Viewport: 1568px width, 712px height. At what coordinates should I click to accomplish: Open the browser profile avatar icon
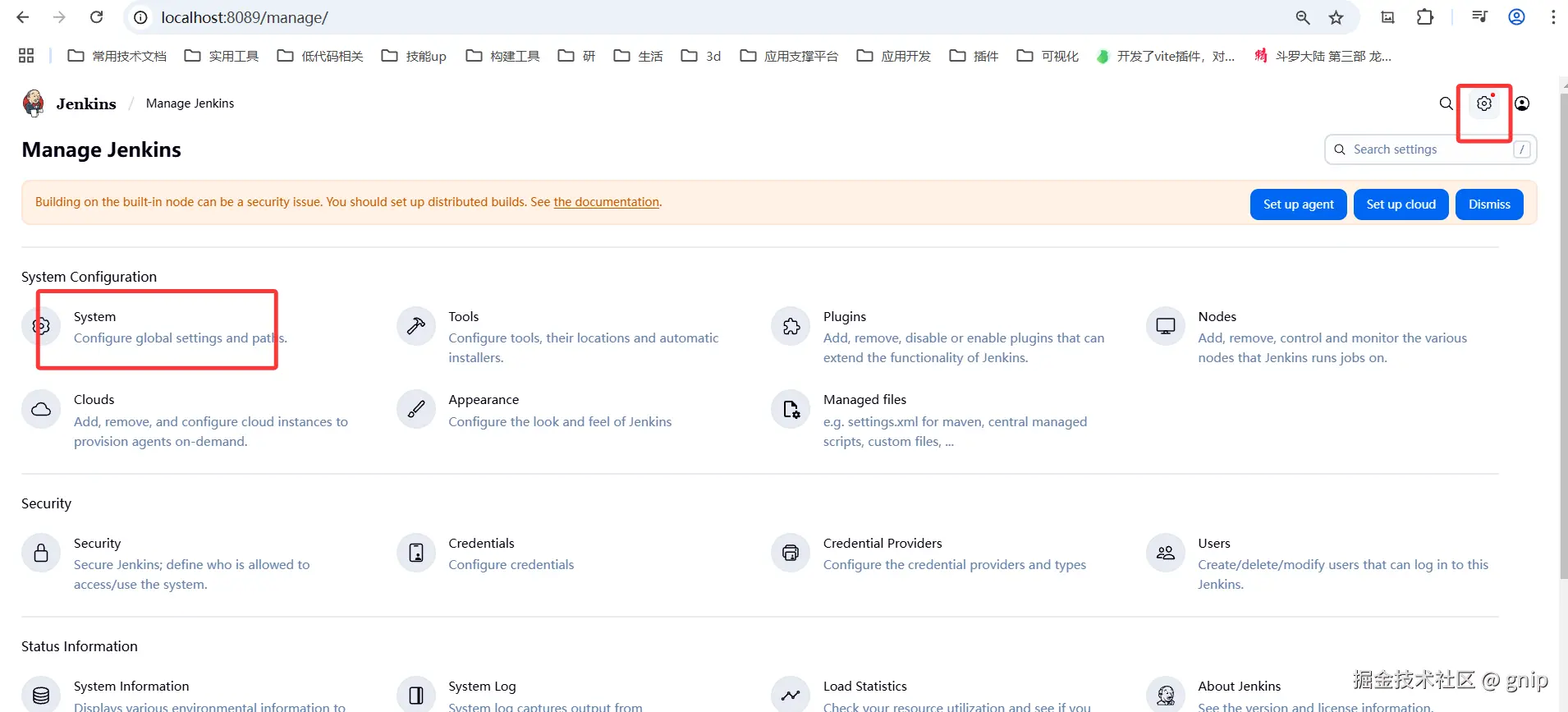point(1516,17)
